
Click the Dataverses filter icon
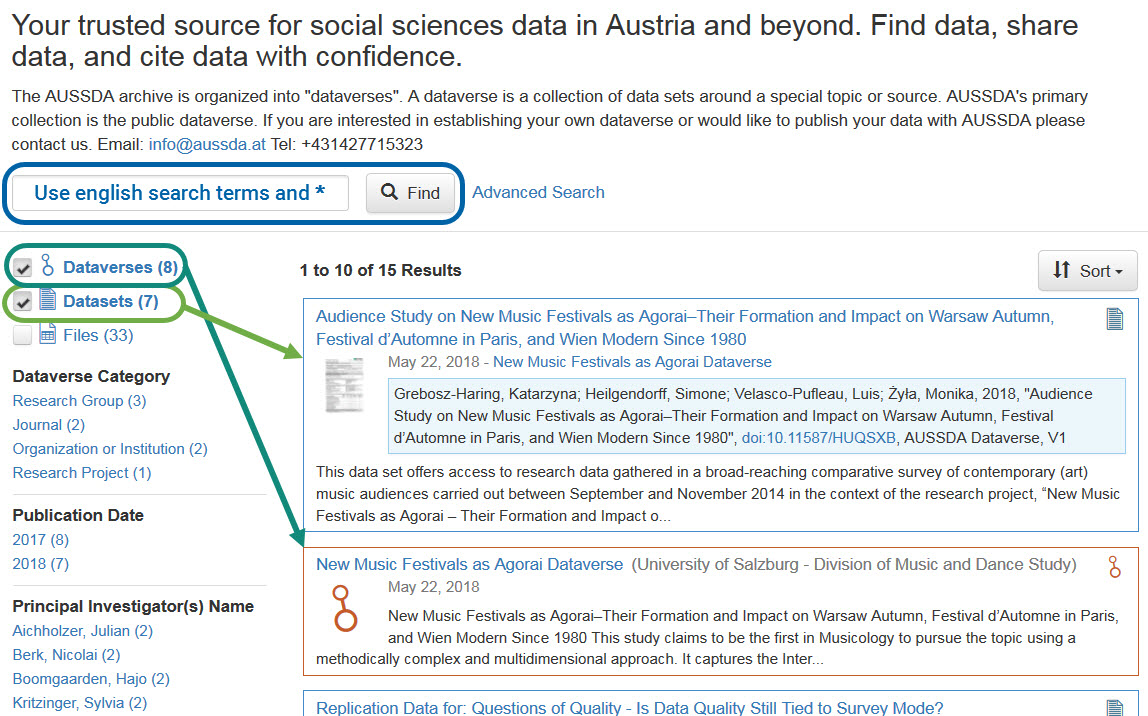48,266
